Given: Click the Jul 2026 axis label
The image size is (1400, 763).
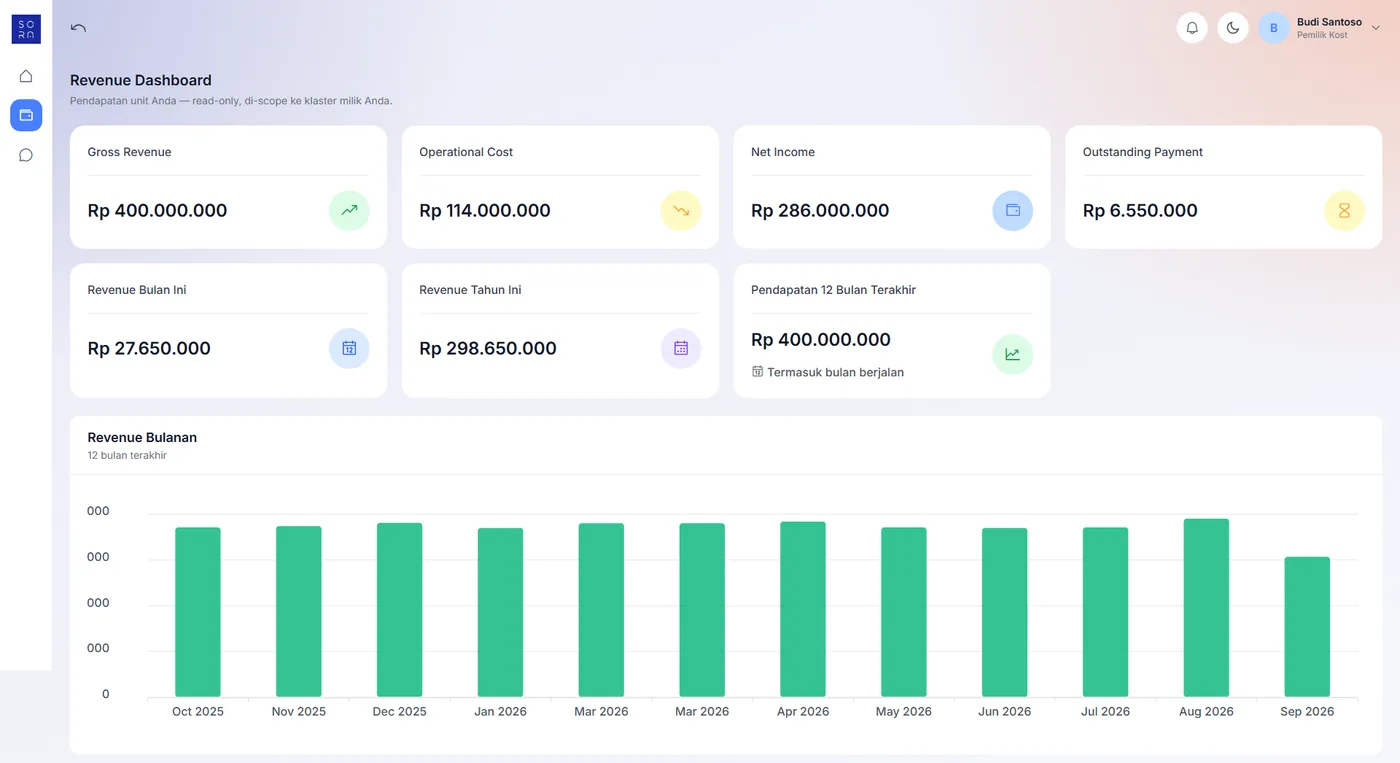Looking at the screenshot, I should click(1106, 712).
